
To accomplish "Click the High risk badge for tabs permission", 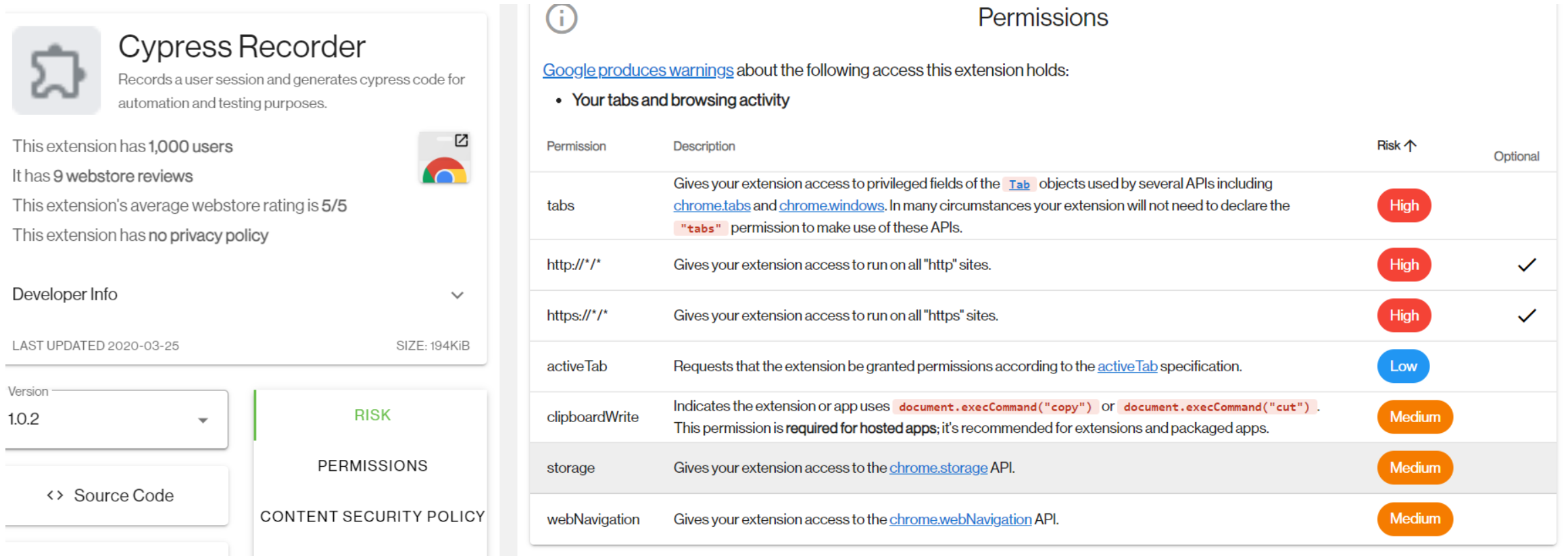I will [1404, 205].
